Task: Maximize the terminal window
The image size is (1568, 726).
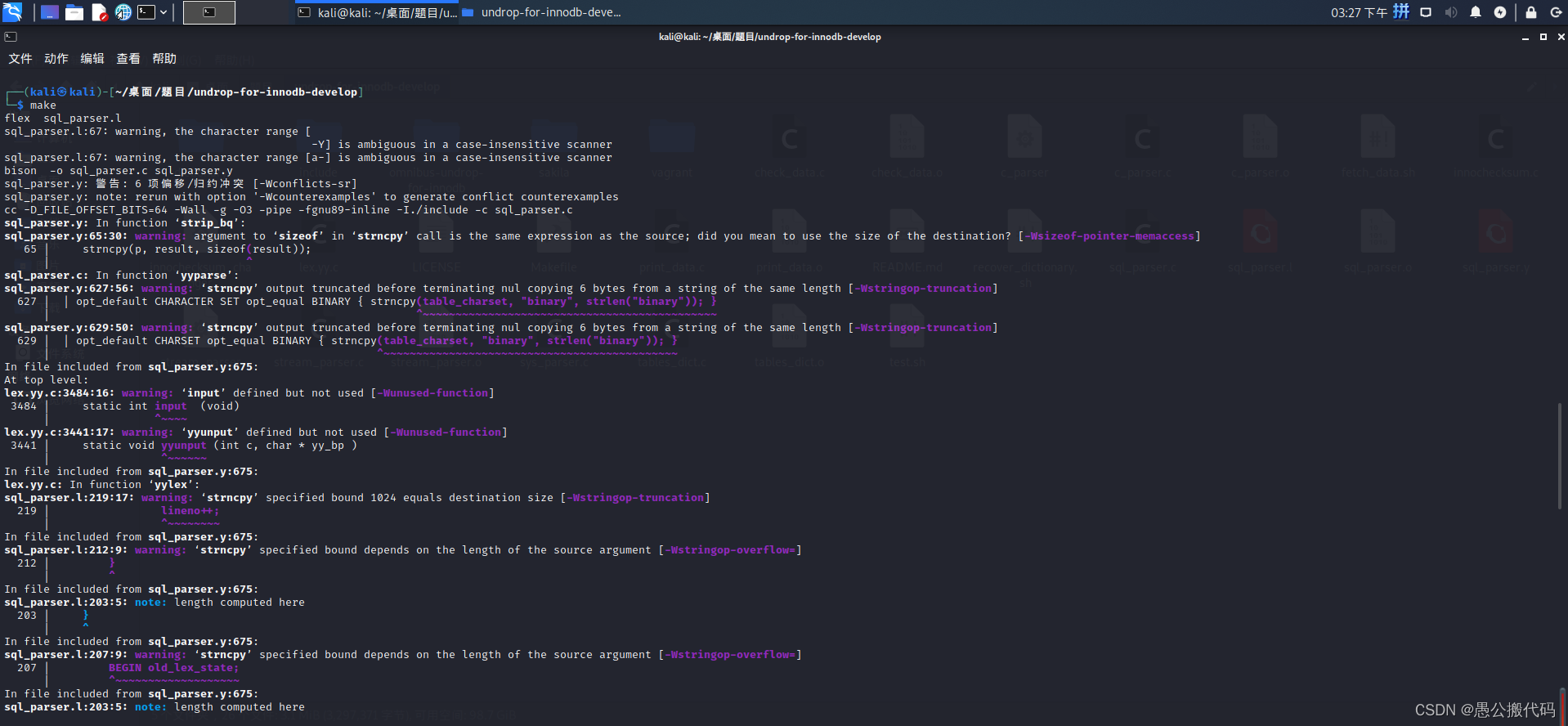Action: coord(1543,37)
